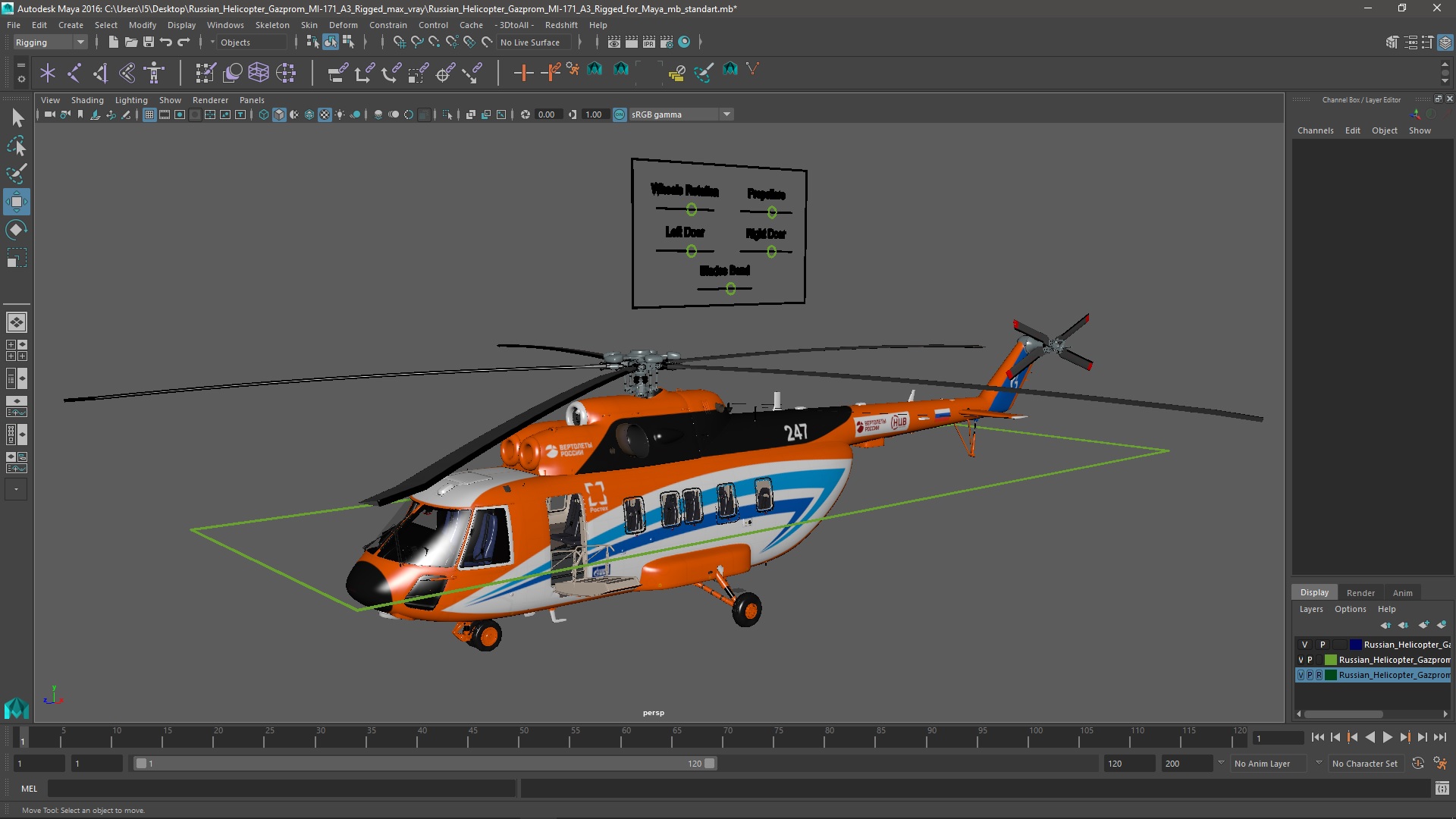Open the File menu

[14, 25]
